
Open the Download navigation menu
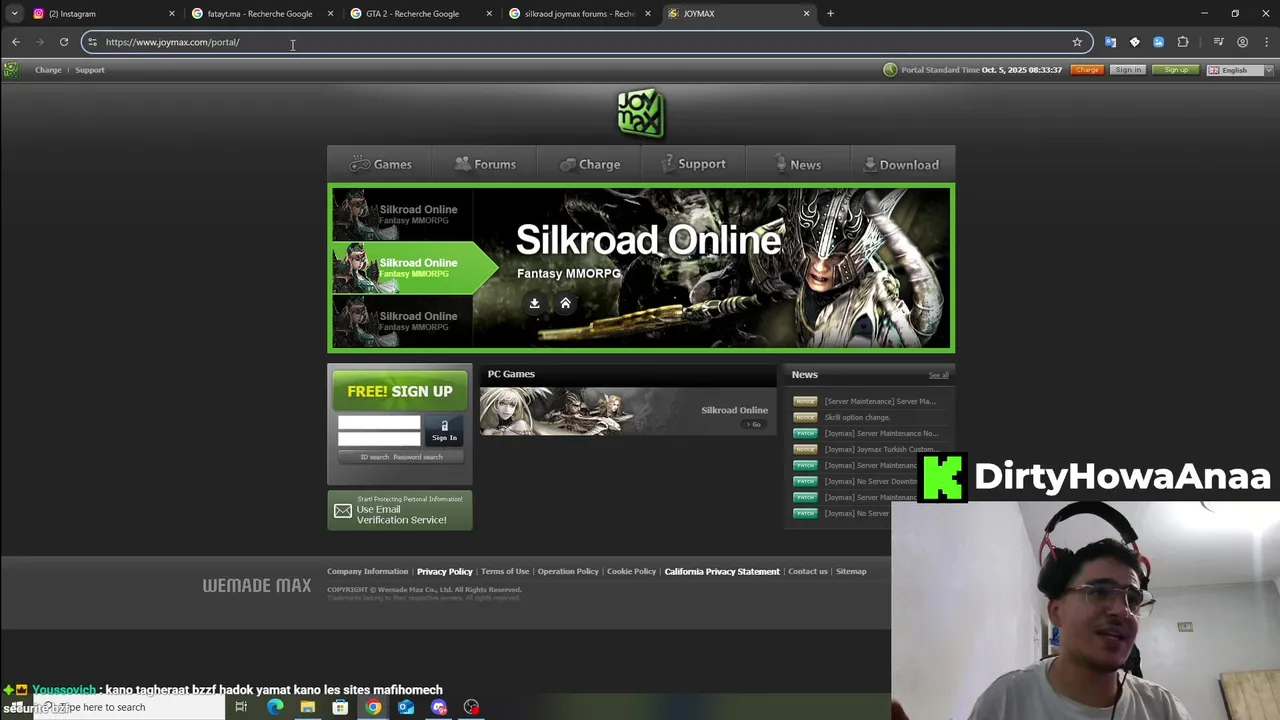click(901, 164)
